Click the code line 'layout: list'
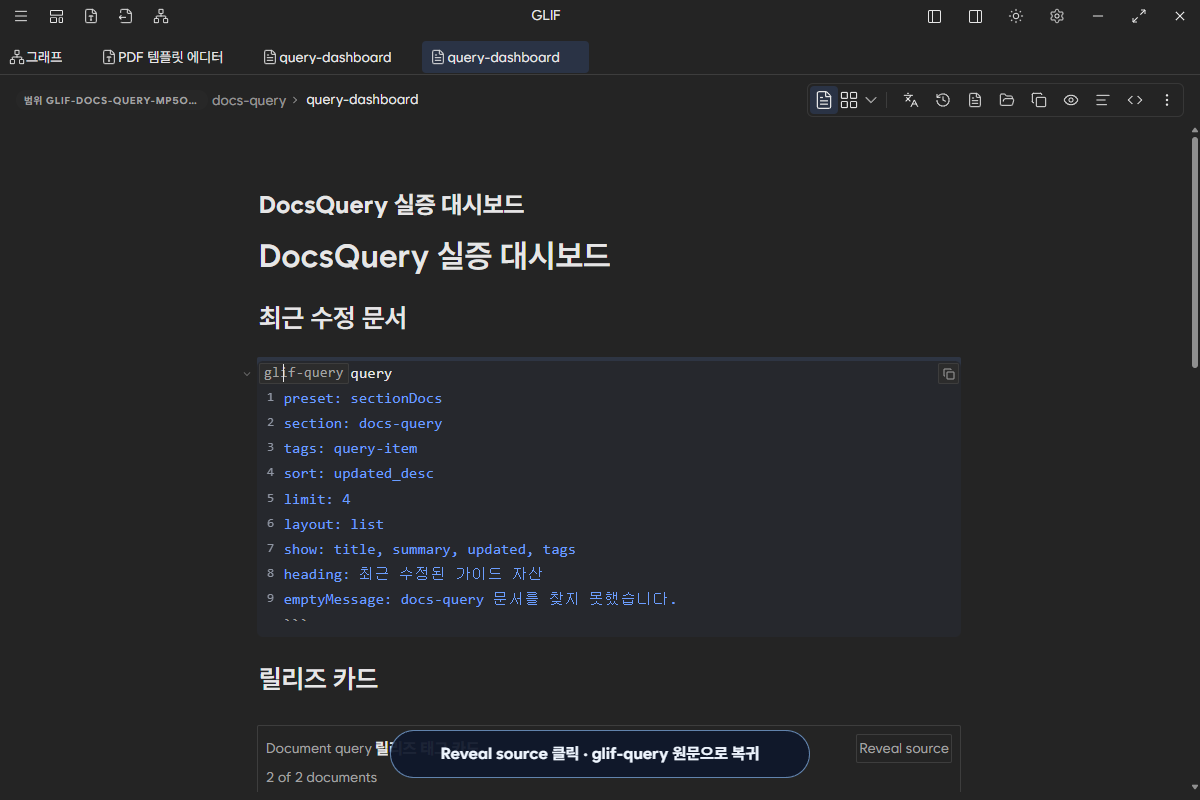Image resolution: width=1200 pixels, height=800 pixels. click(x=333, y=524)
